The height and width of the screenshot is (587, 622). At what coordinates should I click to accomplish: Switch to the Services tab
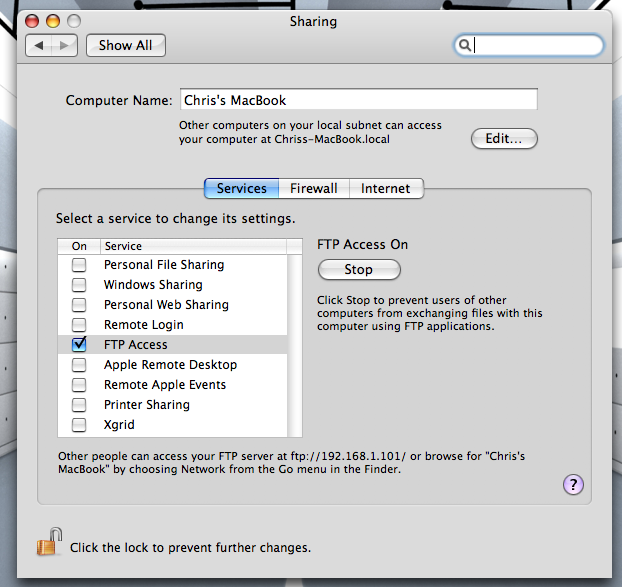[x=242, y=188]
